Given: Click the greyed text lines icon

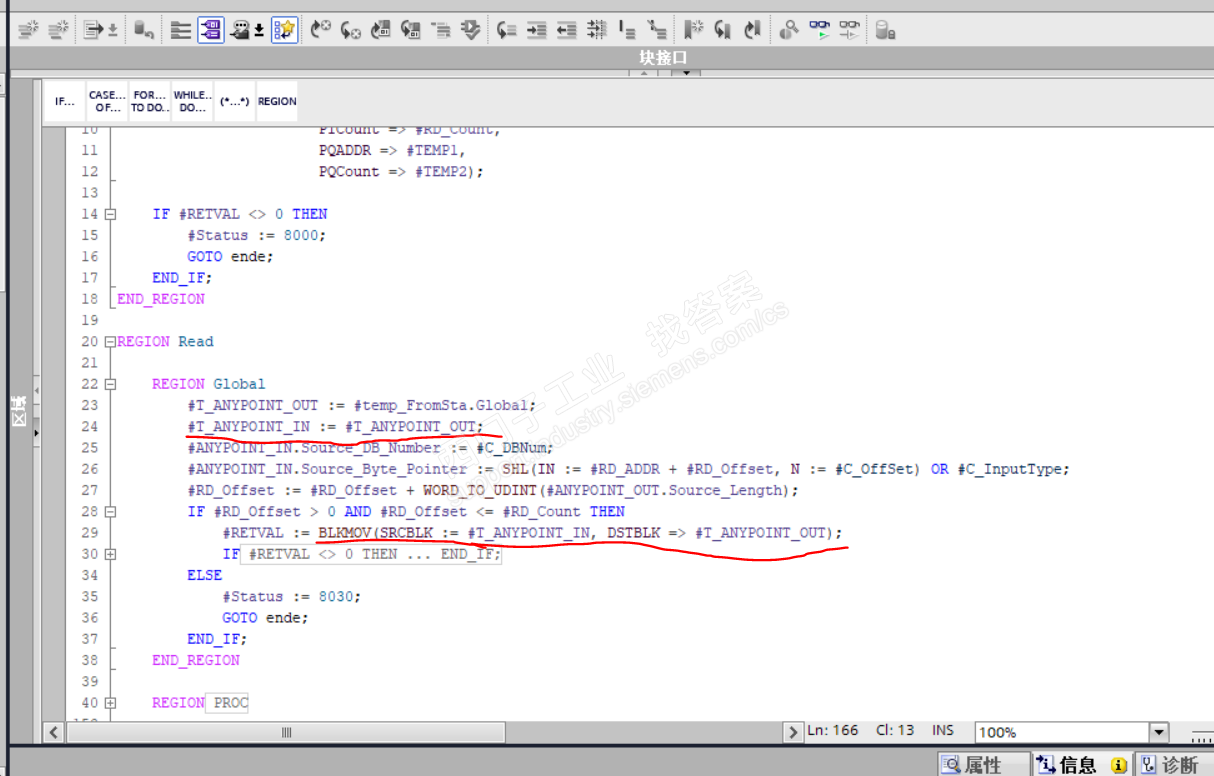Looking at the screenshot, I should click(441, 30).
